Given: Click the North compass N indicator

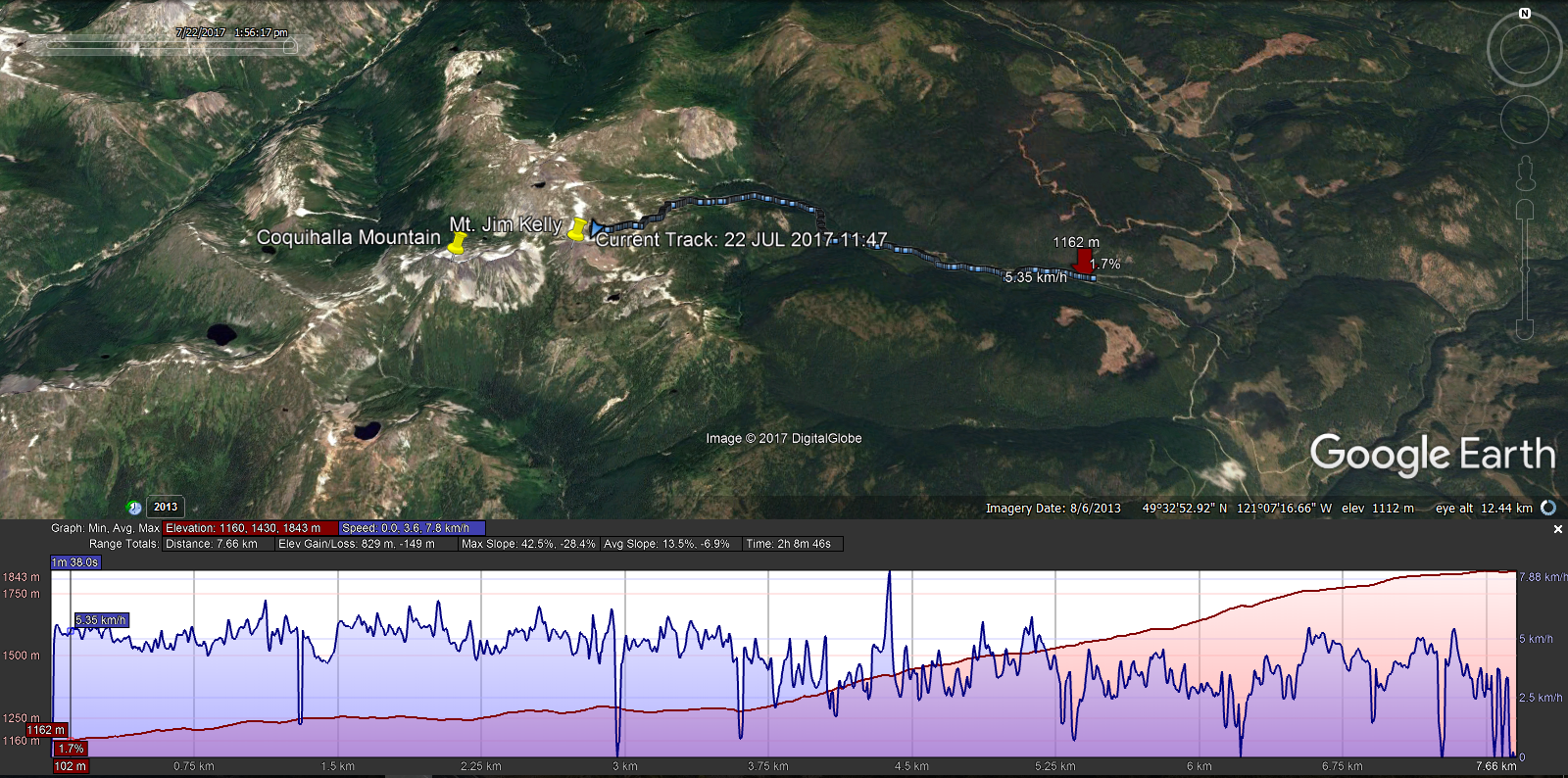Looking at the screenshot, I should click(1525, 14).
